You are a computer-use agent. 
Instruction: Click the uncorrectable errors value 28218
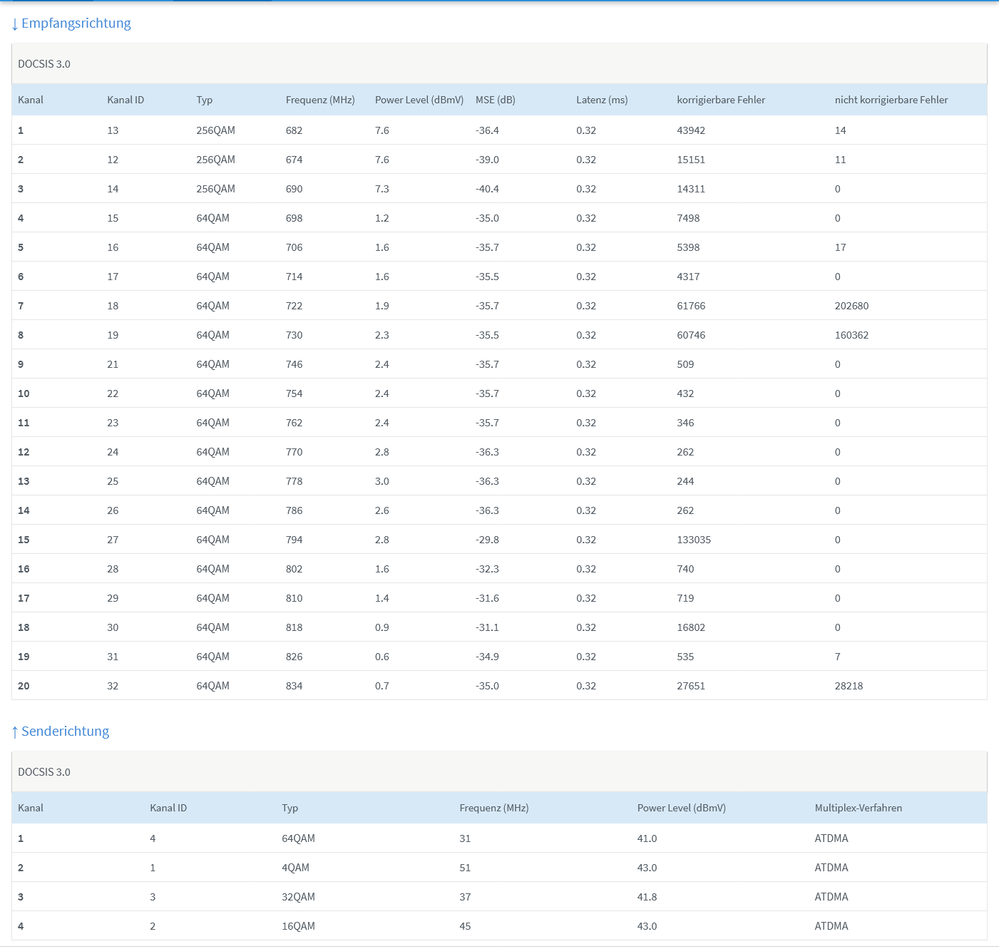pyautogui.click(x=849, y=686)
